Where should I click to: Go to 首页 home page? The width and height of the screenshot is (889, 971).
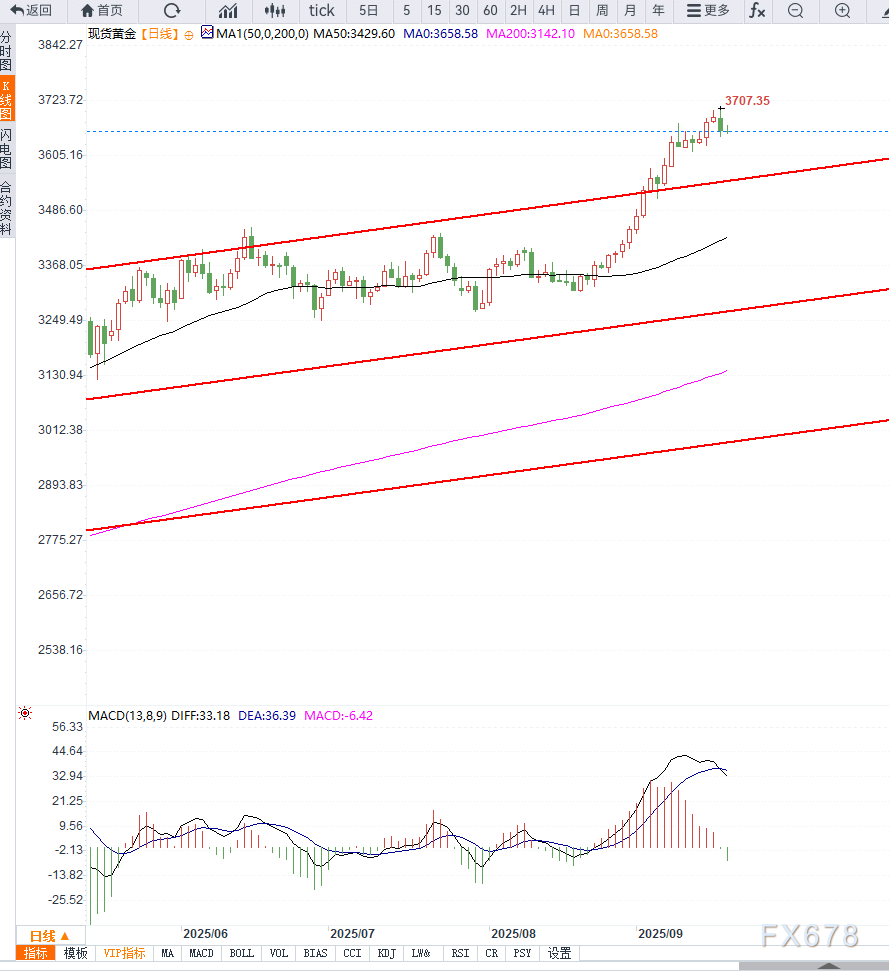103,11
